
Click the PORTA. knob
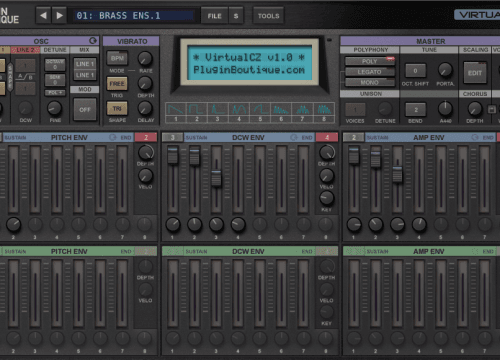[445, 70]
